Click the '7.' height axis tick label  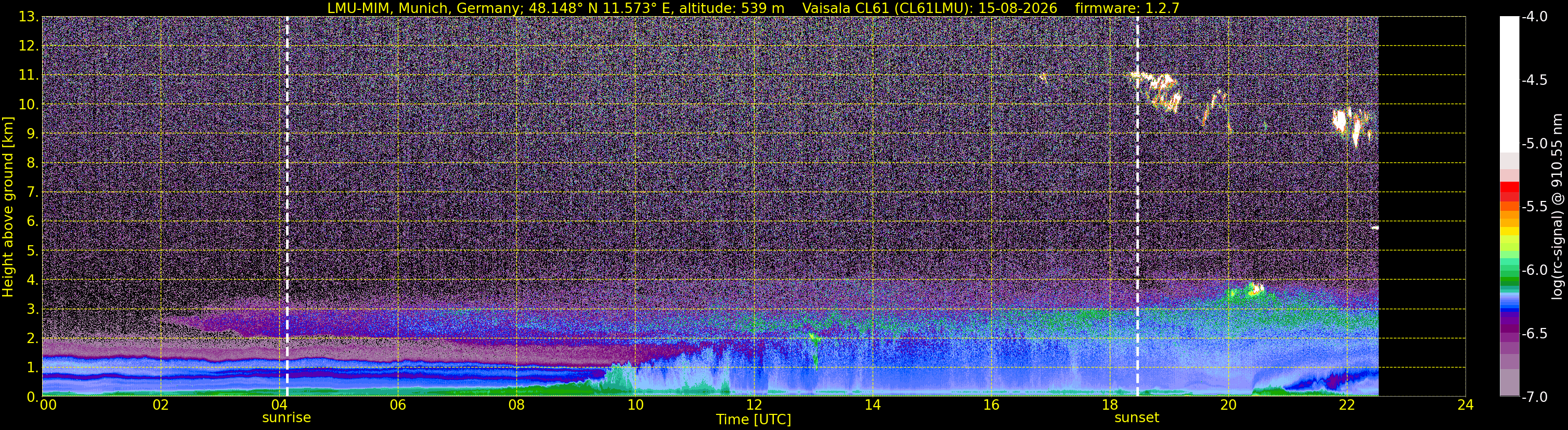pyautogui.click(x=33, y=192)
